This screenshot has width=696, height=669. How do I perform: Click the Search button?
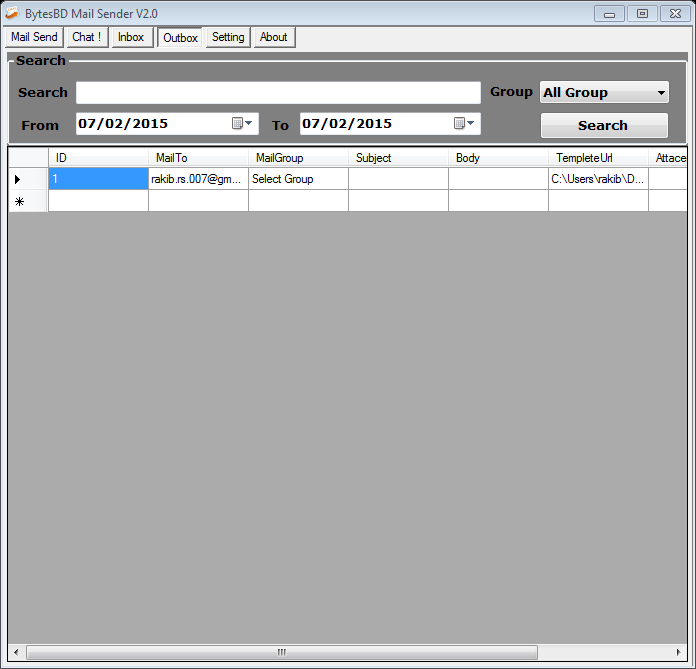pyautogui.click(x=604, y=126)
